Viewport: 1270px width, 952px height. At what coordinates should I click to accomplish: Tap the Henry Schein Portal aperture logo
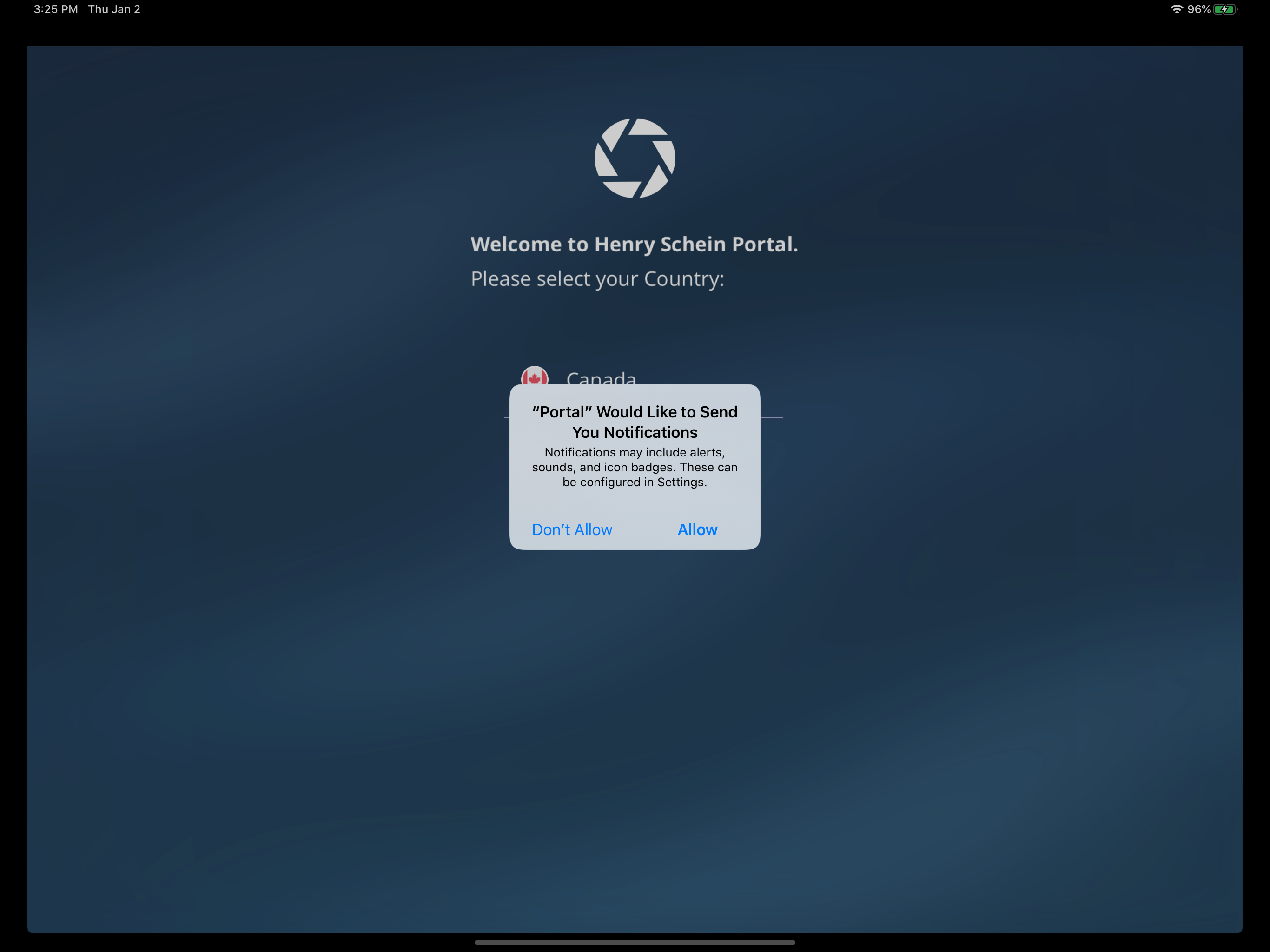[635, 159]
